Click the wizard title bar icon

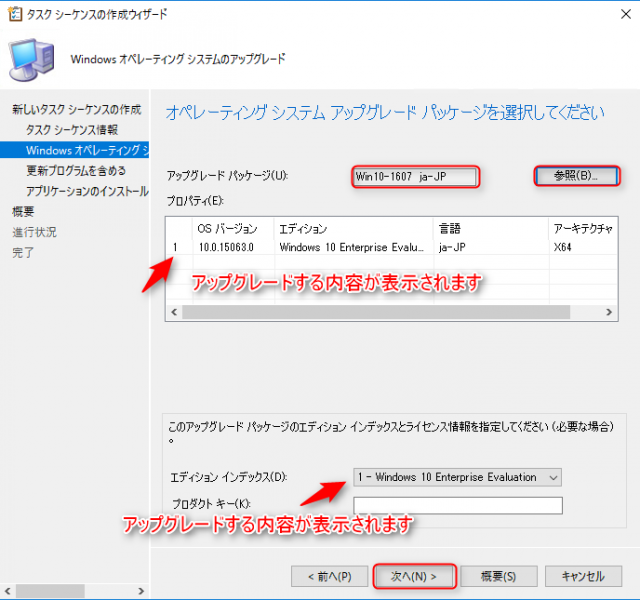point(13,14)
